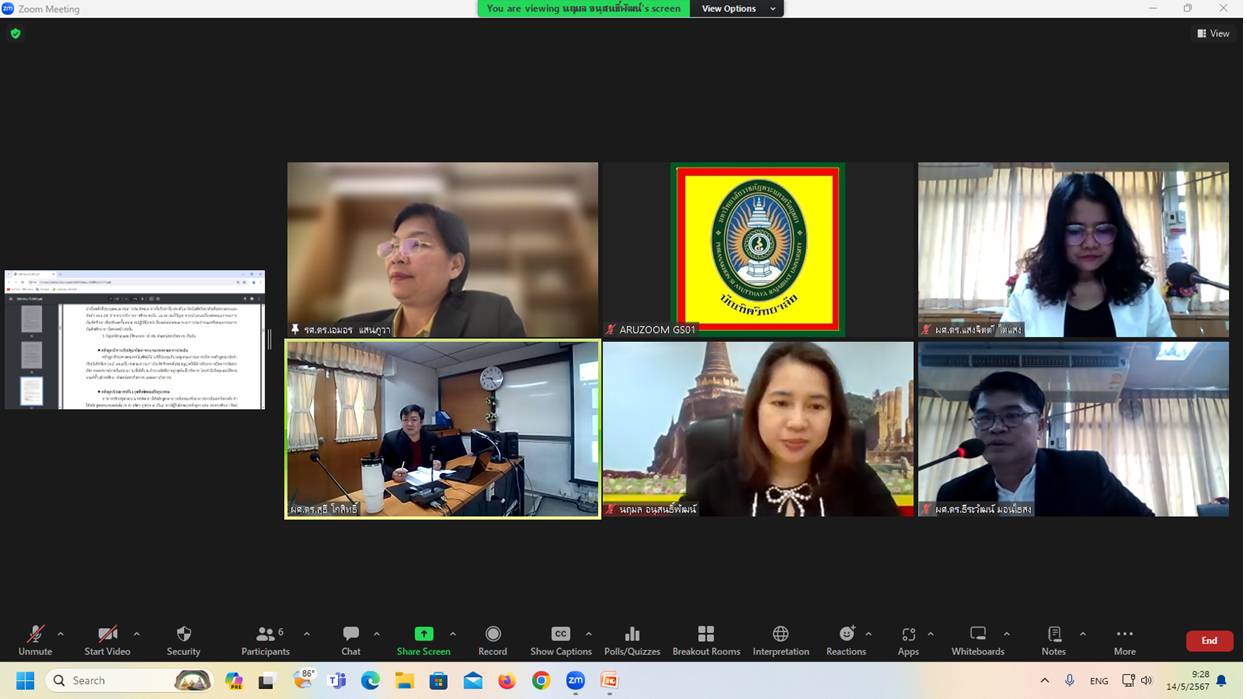The height and width of the screenshot is (699, 1247).
Task: Unmute the microphone
Action: [35, 640]
